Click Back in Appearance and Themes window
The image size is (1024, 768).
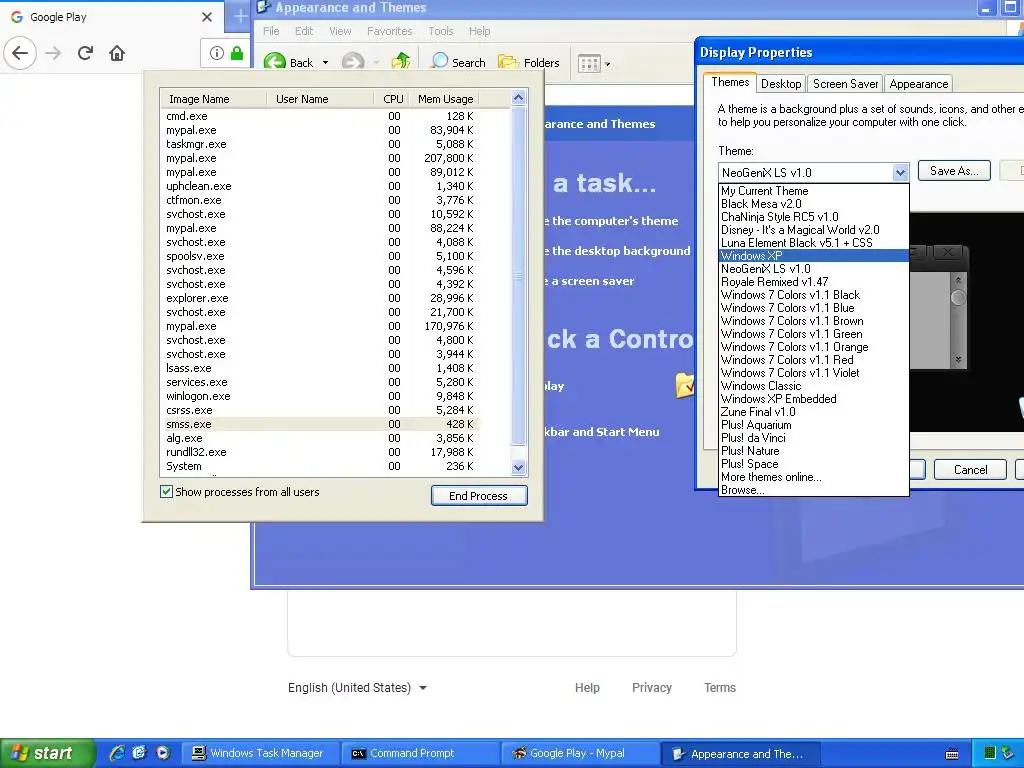click(x=289, y=62)
